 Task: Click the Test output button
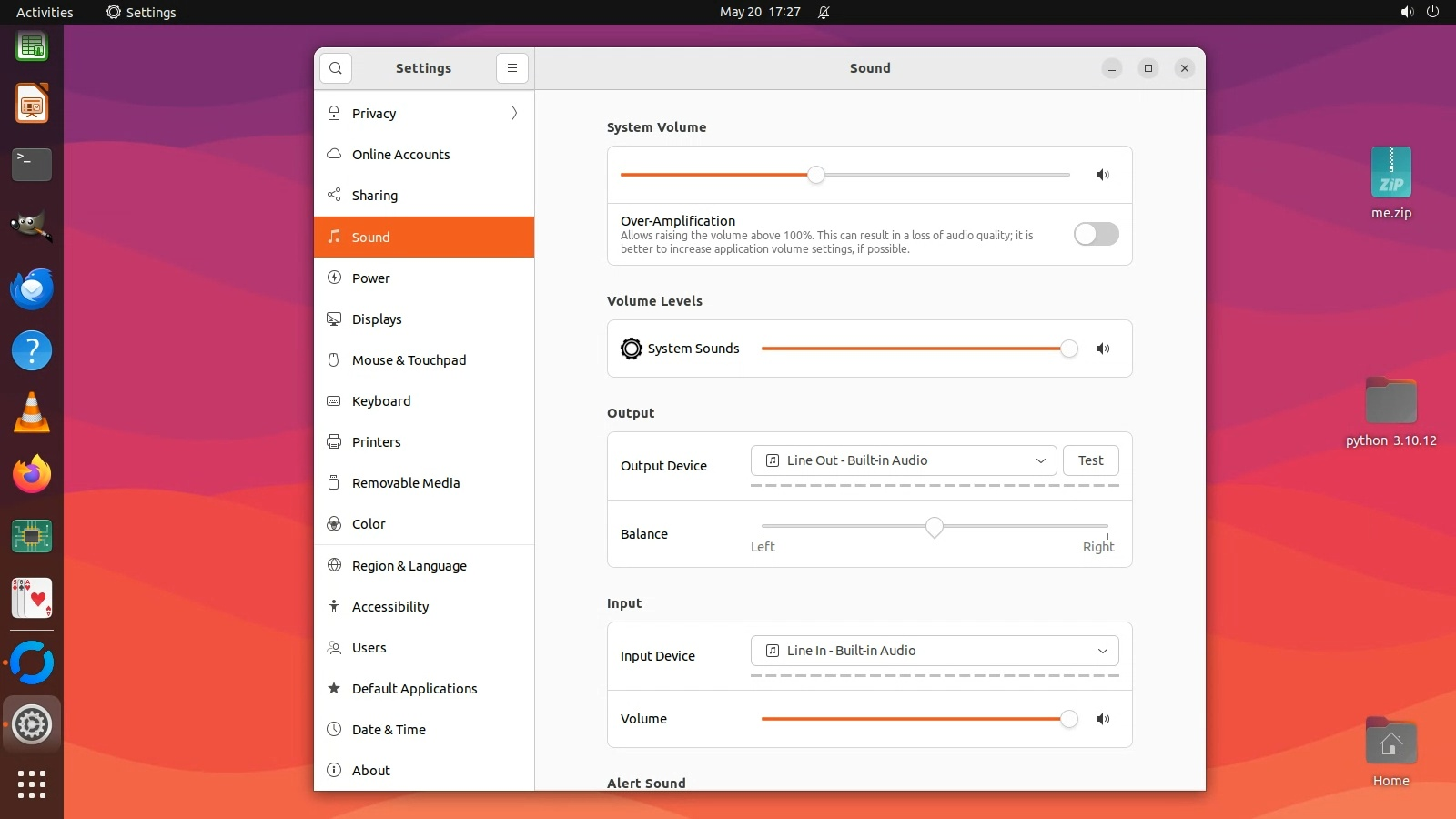coord(1090,460)
